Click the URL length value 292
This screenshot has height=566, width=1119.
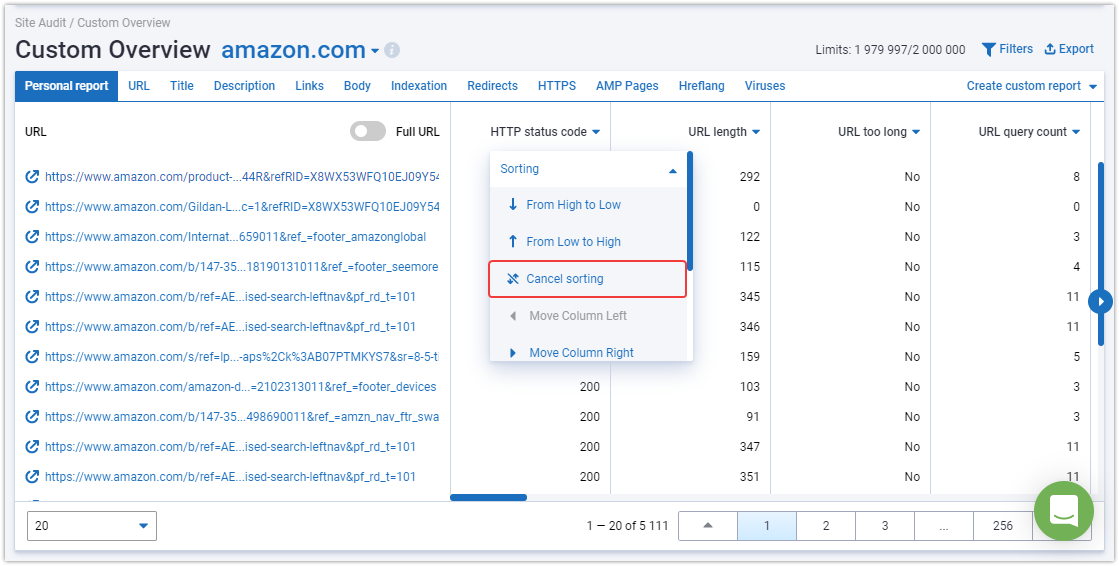pyautogui.click(x=749, y=177)
